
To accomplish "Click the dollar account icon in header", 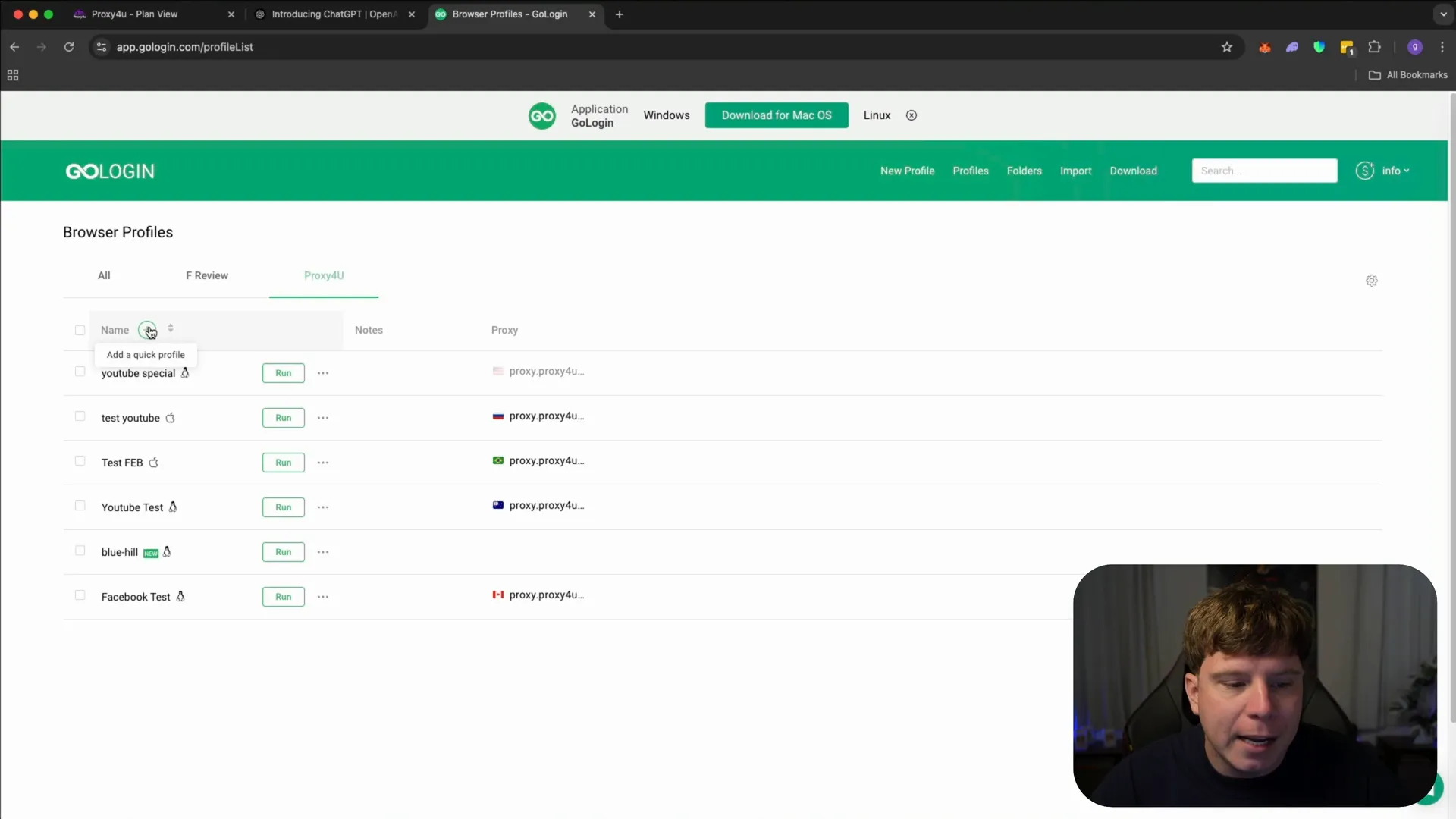I will coord(1364,171).
